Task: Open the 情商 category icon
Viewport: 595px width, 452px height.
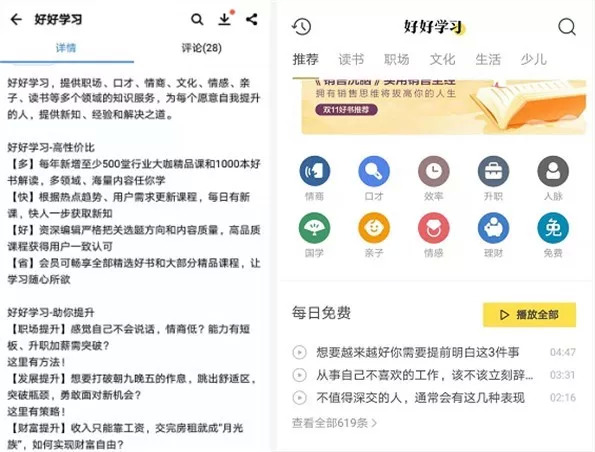Action: coord(314,171)
